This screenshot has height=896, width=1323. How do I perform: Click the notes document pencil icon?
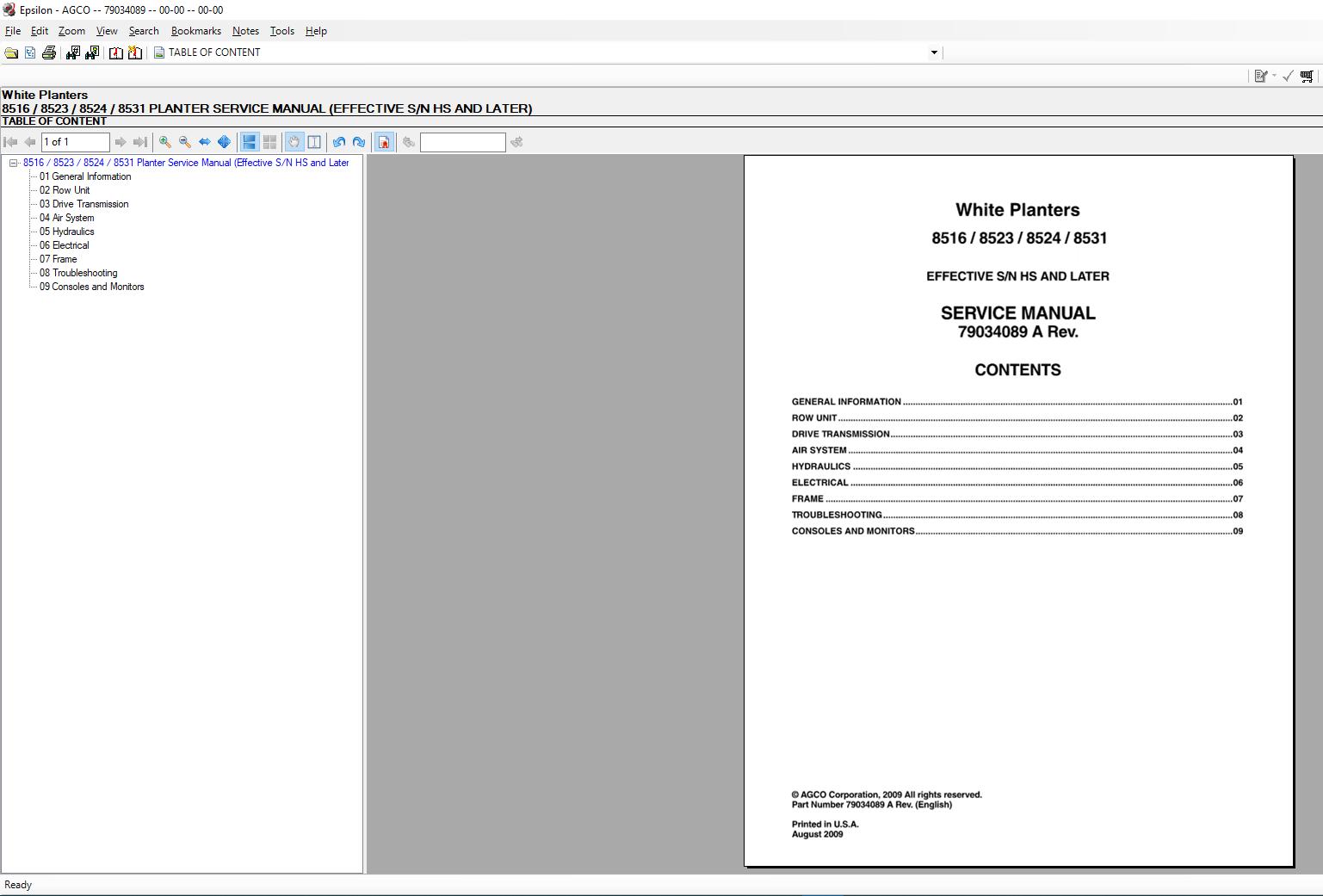(1260, 77)
